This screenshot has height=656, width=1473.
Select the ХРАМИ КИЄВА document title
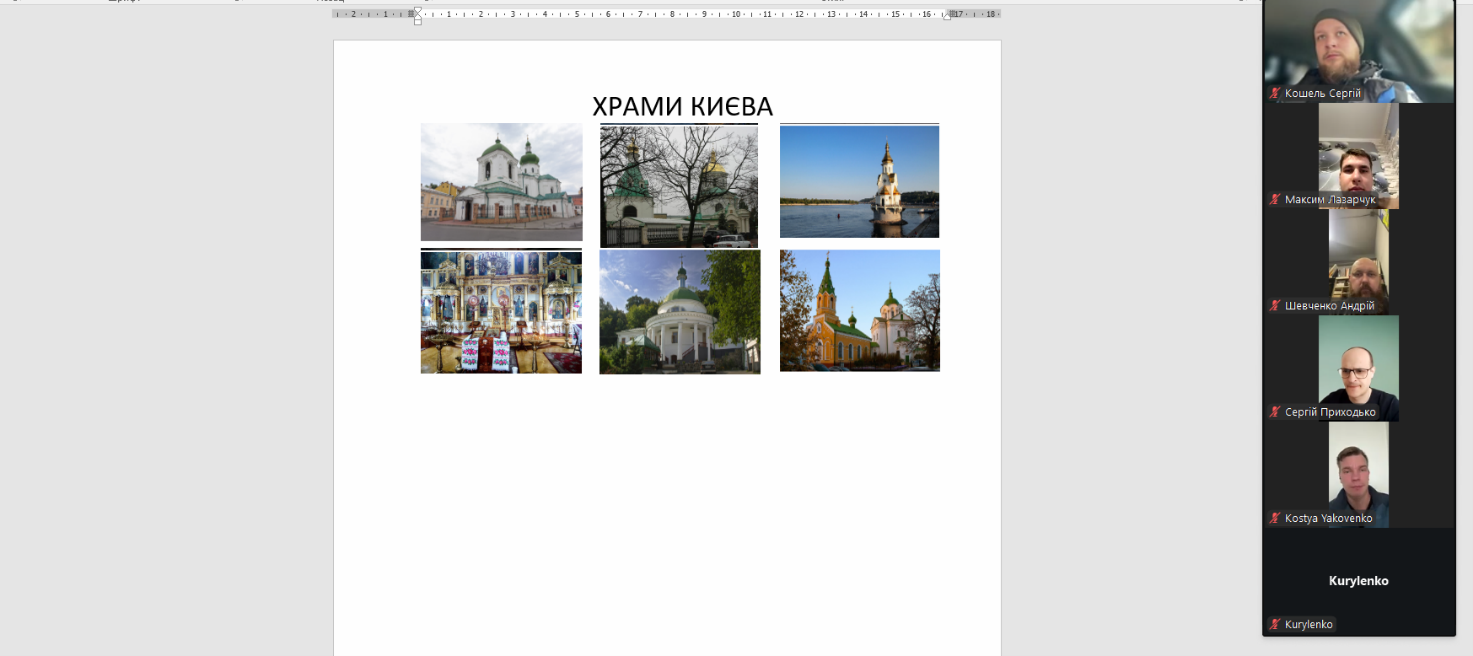pos(682,106)
